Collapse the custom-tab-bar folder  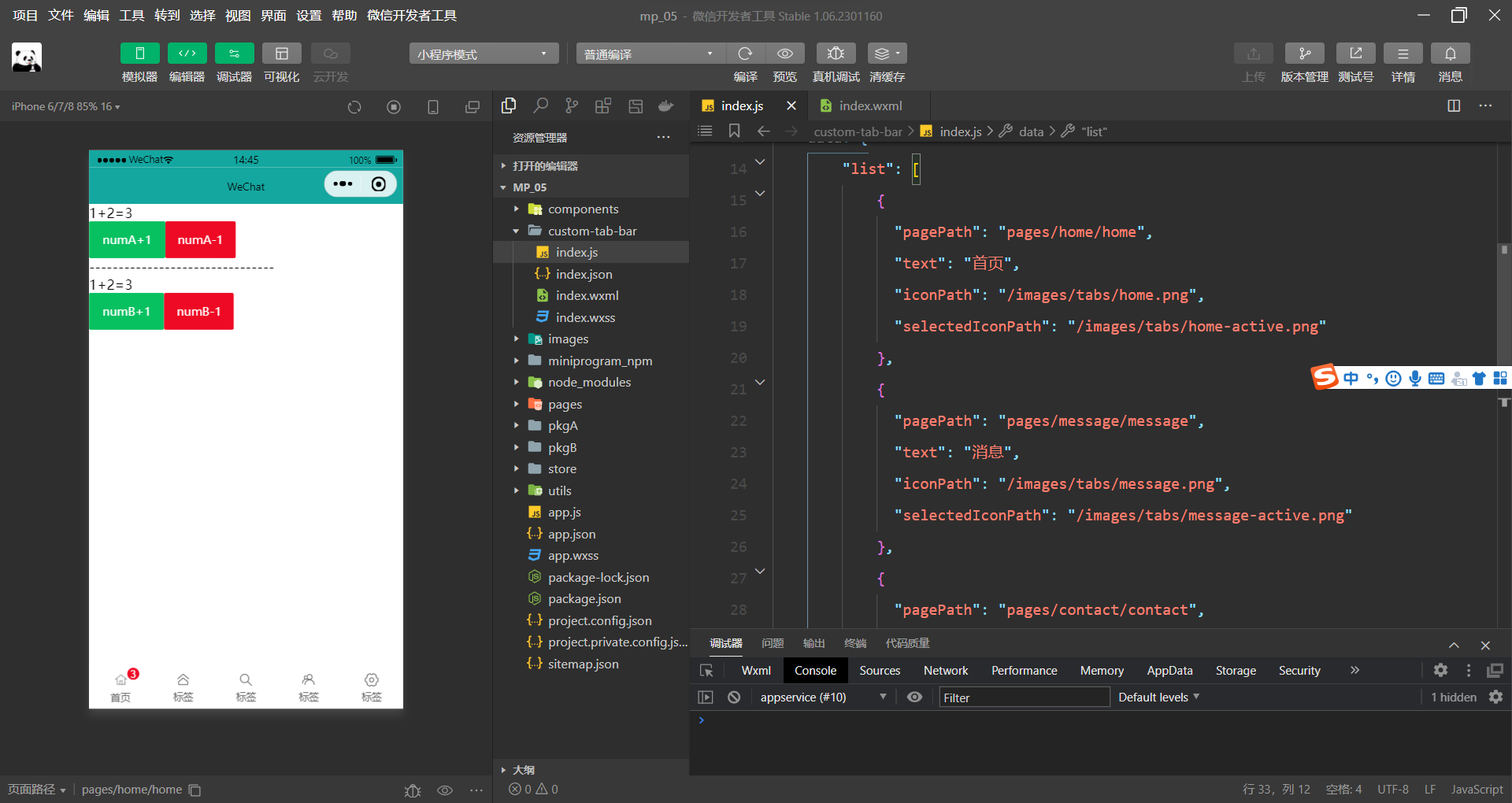pos(591,231)
